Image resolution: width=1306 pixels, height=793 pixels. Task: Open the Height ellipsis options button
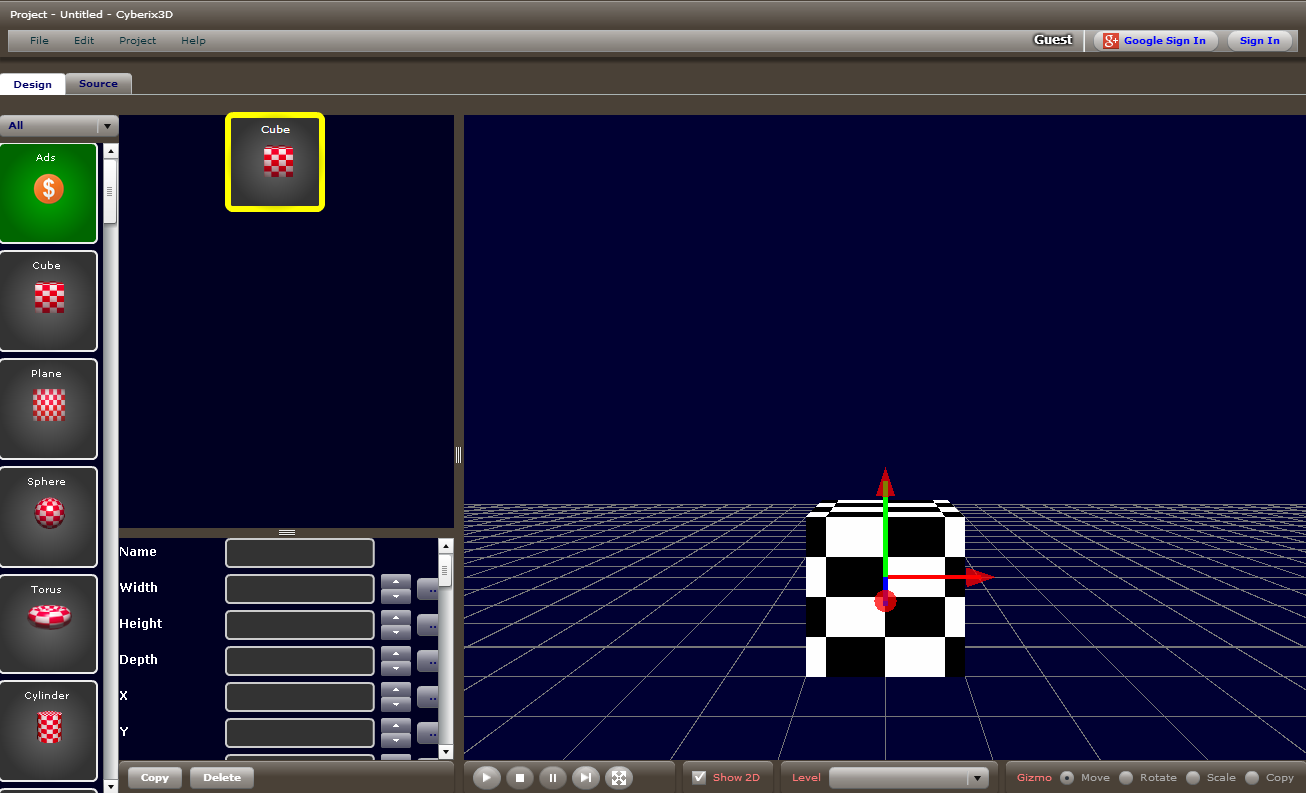[x=428, y=625]
